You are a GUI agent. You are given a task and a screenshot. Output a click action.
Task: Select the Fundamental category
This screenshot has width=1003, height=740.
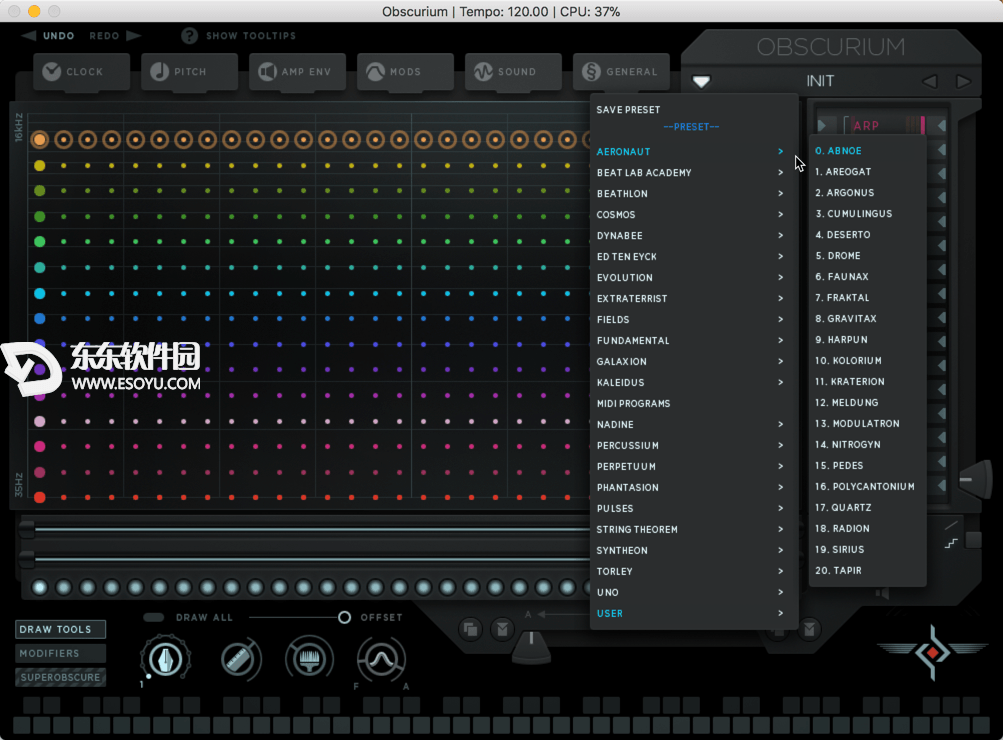tap(693, 340)
